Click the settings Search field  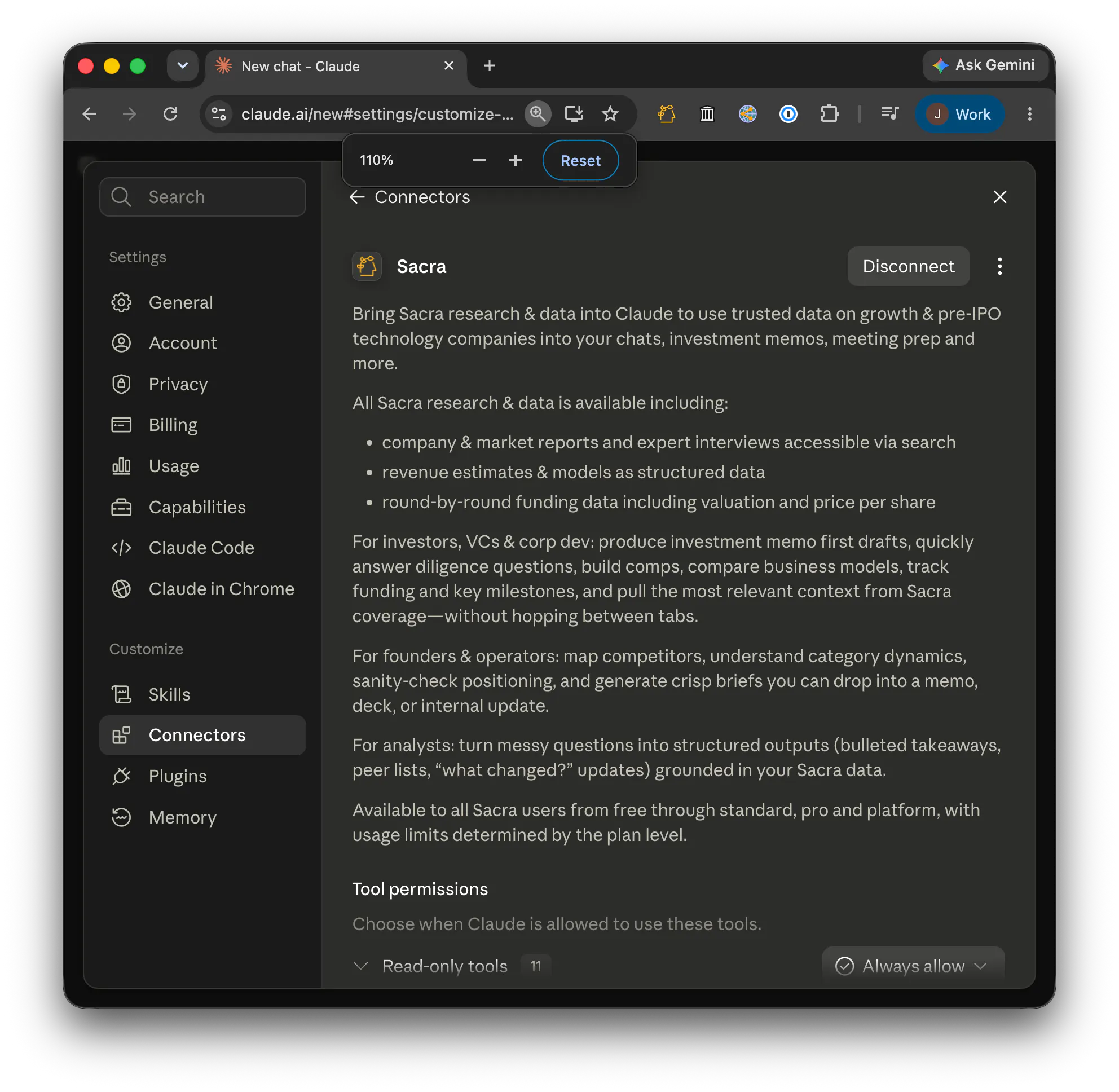tap(202, 197)
